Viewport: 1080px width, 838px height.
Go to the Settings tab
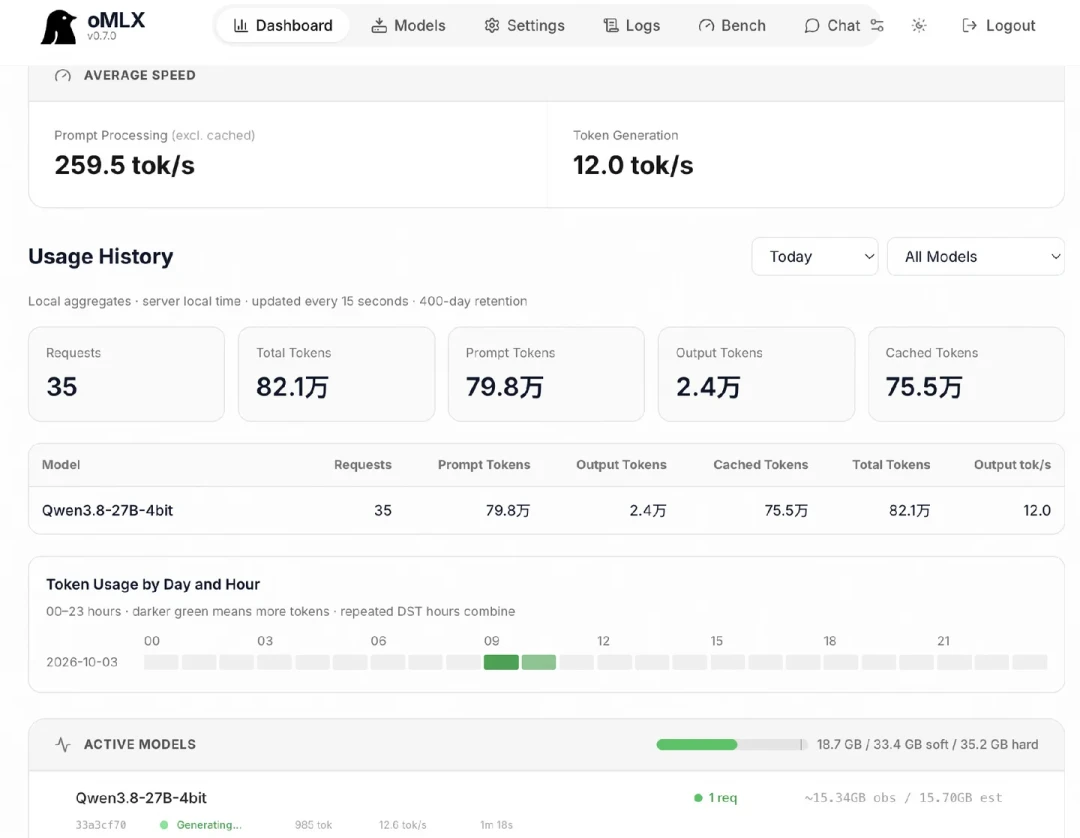click(x=524, y=25)
